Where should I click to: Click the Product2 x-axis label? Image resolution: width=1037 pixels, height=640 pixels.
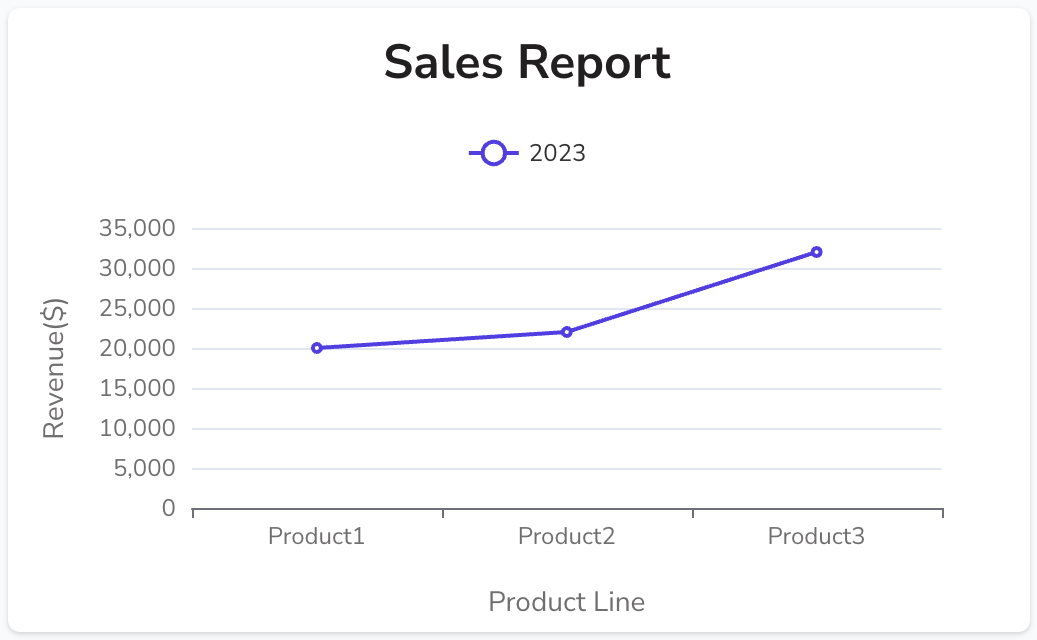point(566,536)
